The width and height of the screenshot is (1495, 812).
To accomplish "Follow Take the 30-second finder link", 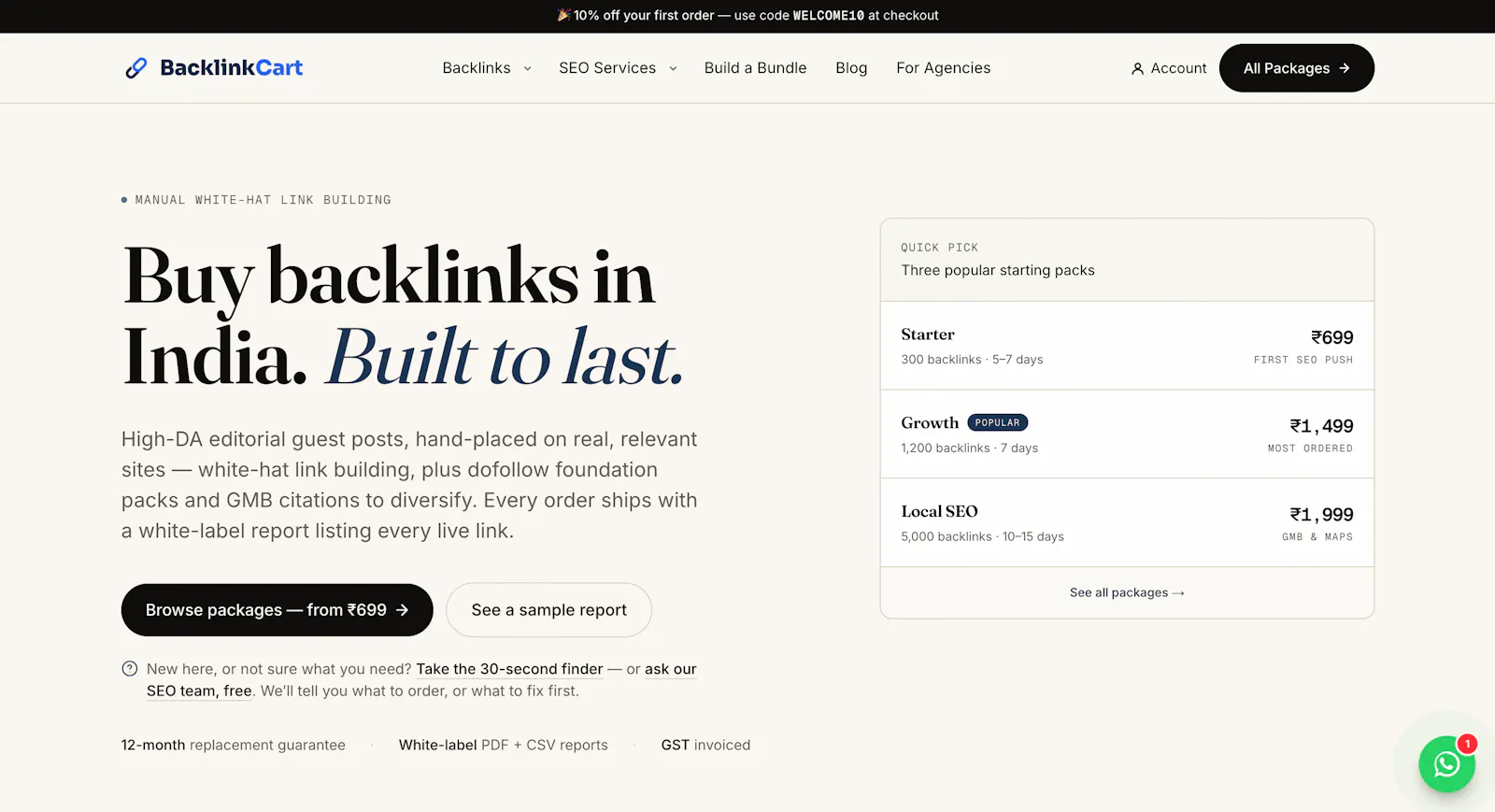I will pyautogui.click(x=509, y=669).
